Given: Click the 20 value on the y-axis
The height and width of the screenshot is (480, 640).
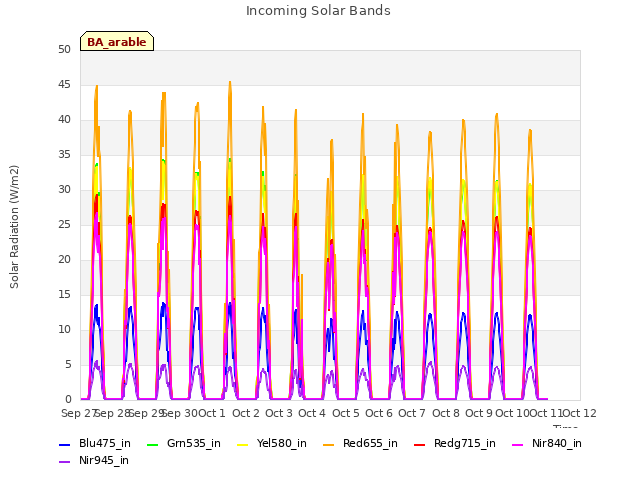Looking at the screenshot, I should (x=64, y=260).
